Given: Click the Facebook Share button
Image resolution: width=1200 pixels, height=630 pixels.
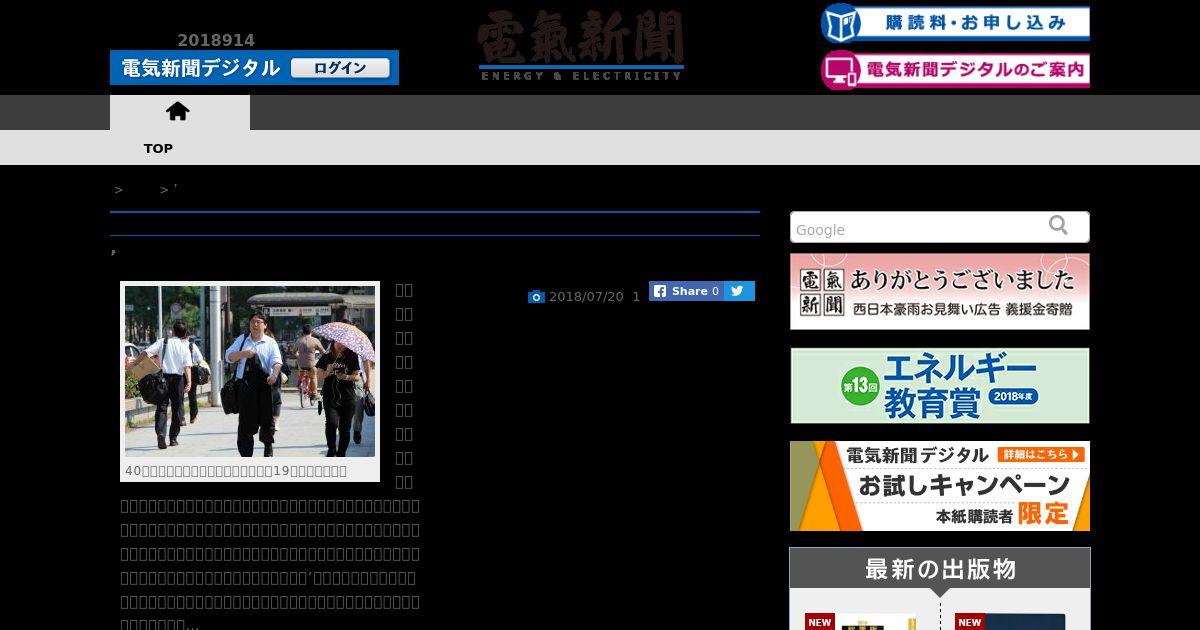Looking at the screenshot, I should pyautogui.click(x=687, y=291).
